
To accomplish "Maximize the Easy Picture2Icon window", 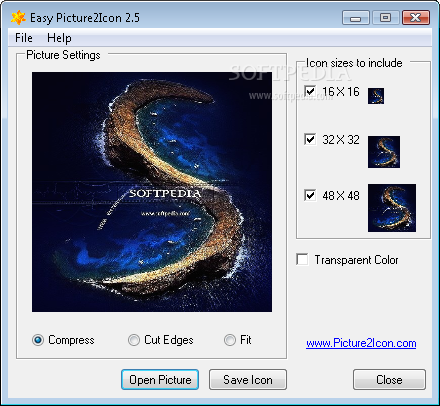I will 385,18.
